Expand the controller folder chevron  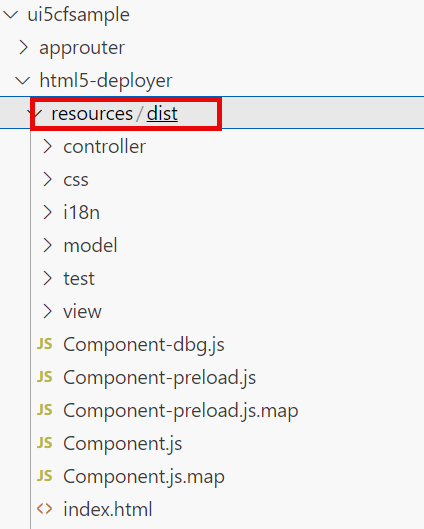(48, 146)
